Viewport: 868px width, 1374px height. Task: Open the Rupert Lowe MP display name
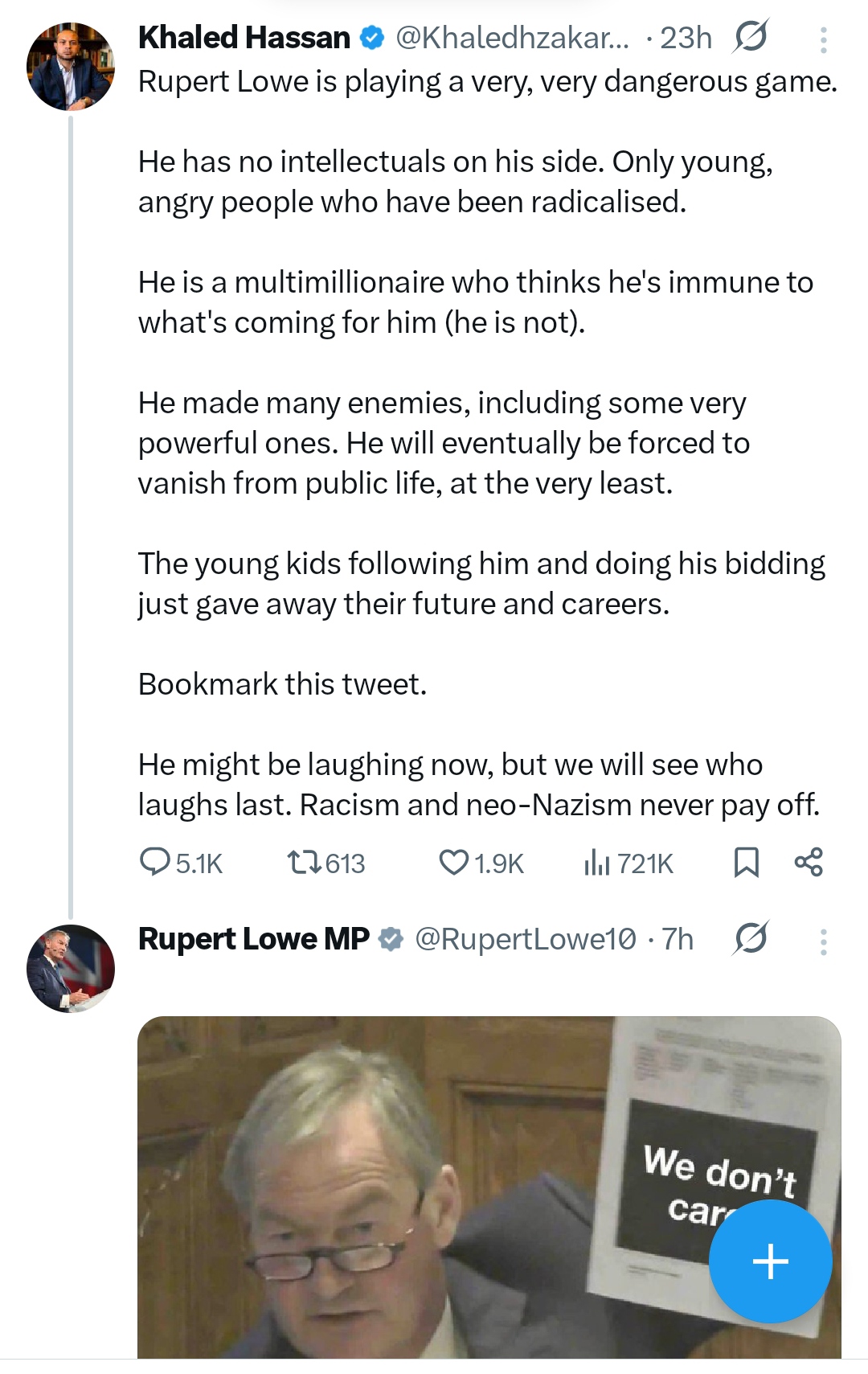pyautogui.click(x=254, y=939)
